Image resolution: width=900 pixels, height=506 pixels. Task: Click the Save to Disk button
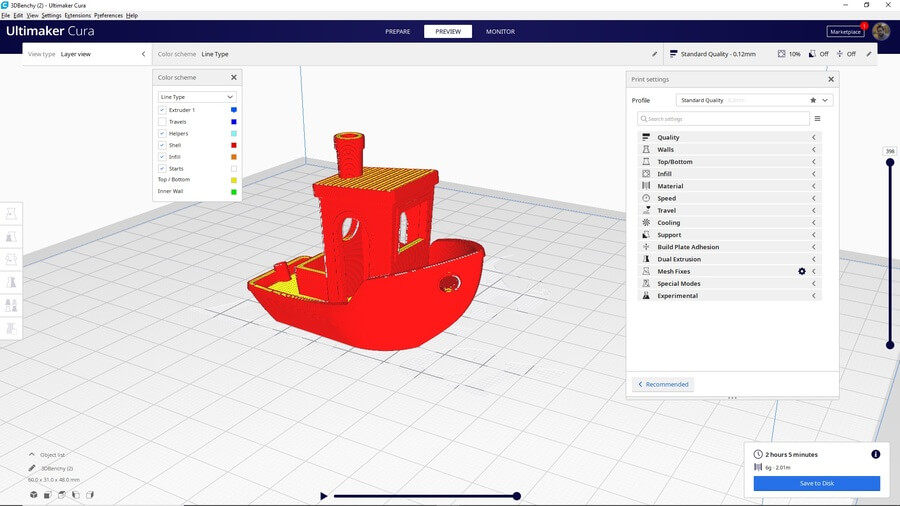point(816,483)
